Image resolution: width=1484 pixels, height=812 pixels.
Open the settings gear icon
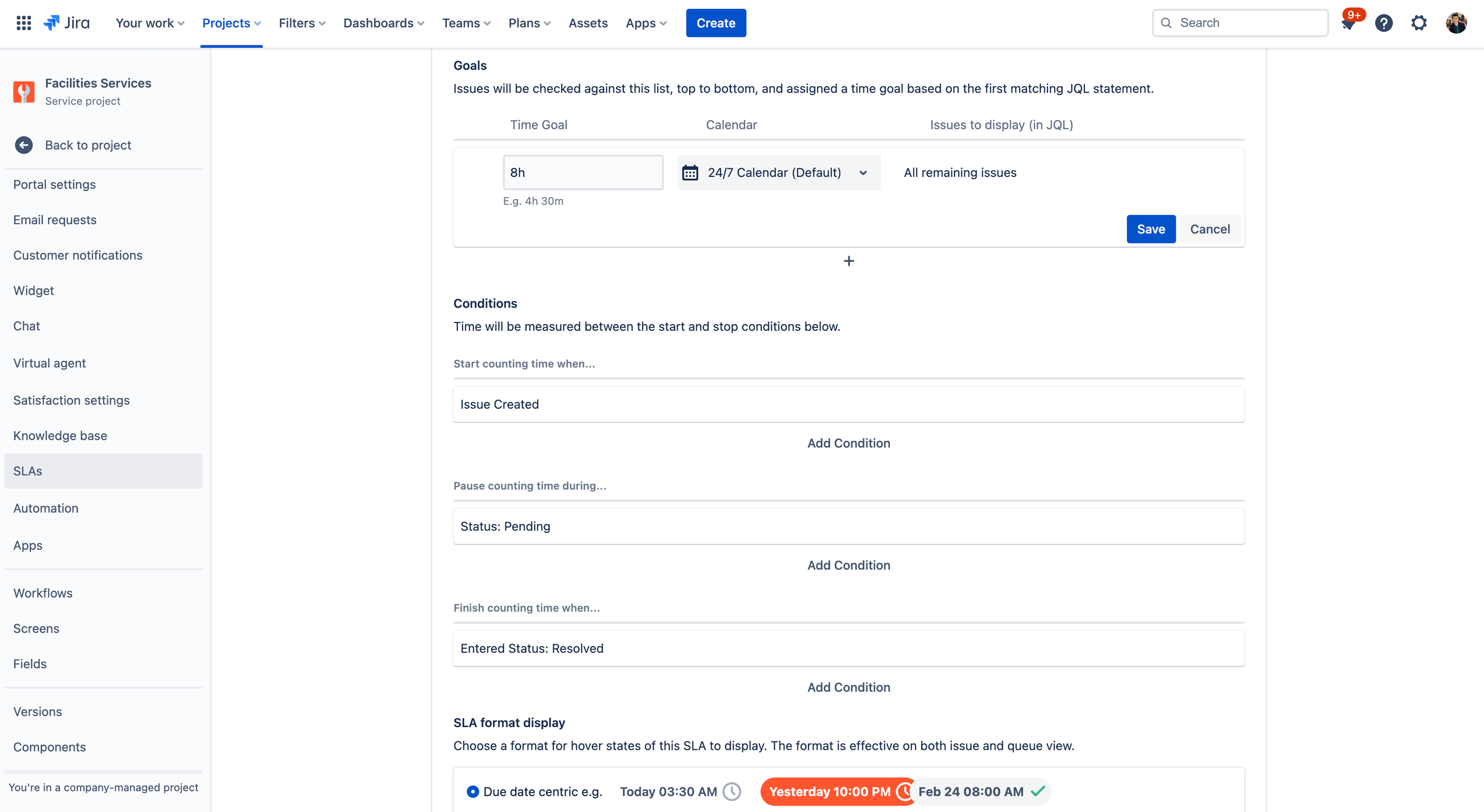(1420, 23)
